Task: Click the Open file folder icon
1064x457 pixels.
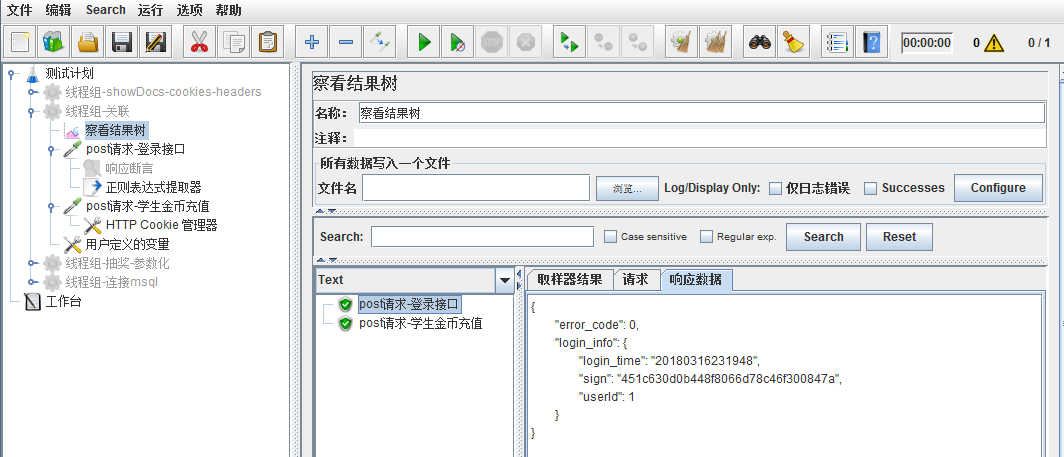Action: [88, 43]
